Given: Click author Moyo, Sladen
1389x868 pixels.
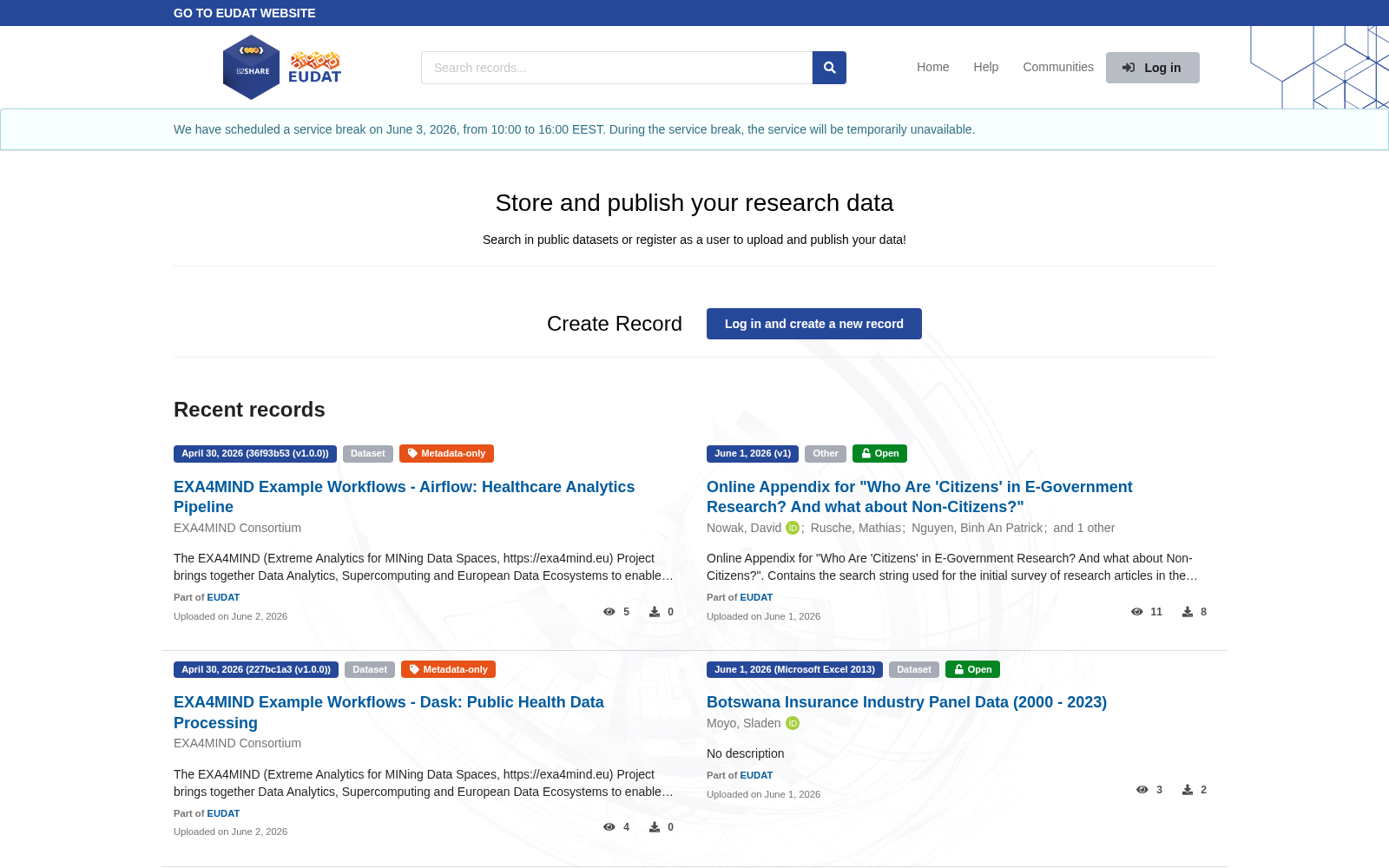Looking at the screenshot, I should tap(744, 723).
